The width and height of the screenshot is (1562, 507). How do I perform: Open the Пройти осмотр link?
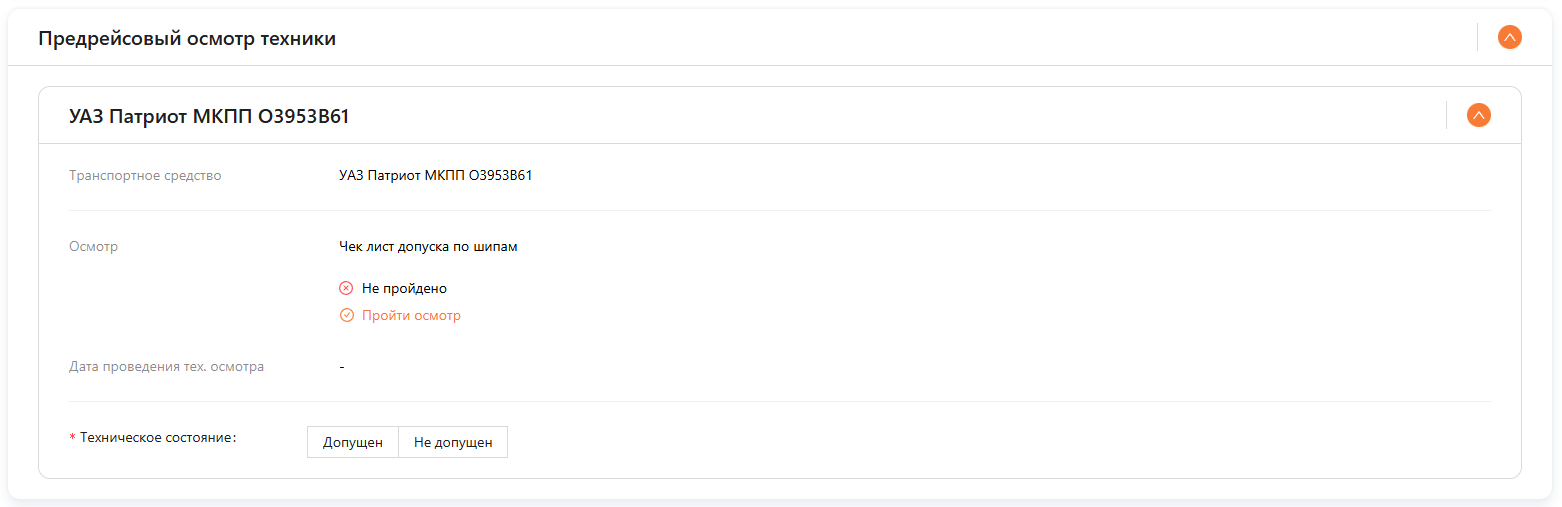pyautogui.click(x=411, y=315)
